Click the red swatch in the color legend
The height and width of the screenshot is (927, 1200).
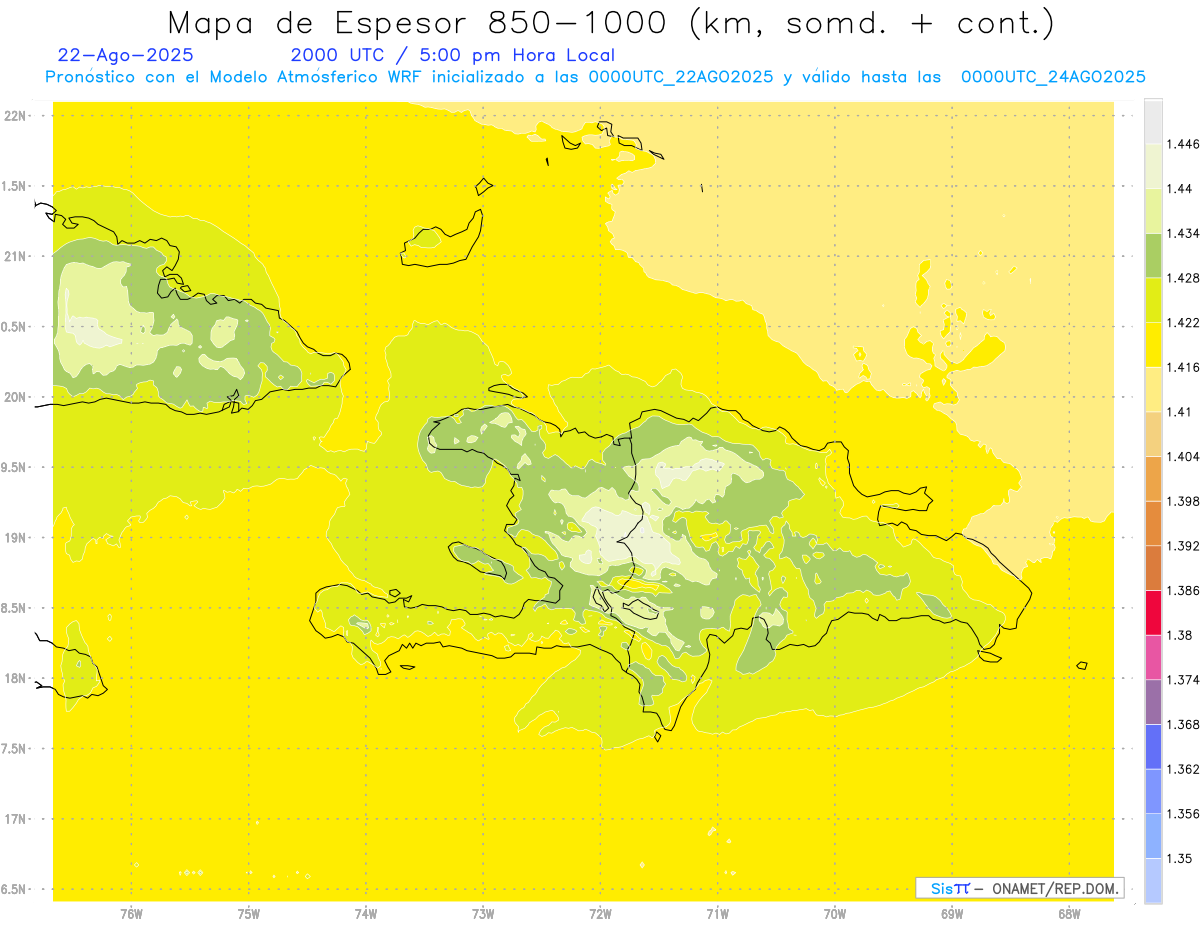pos(1153,612)
